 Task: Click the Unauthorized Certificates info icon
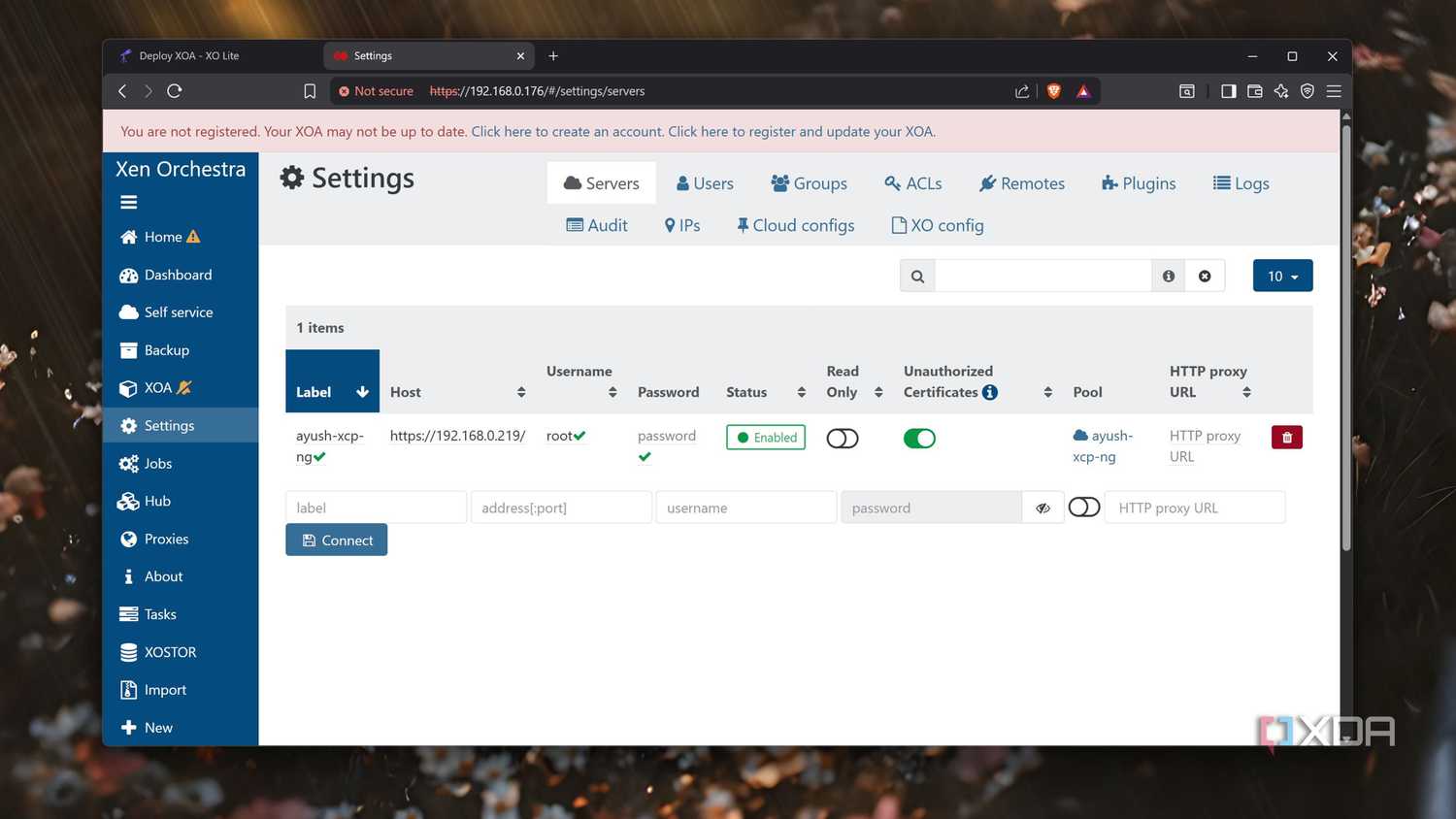click(x=990, y=392)
